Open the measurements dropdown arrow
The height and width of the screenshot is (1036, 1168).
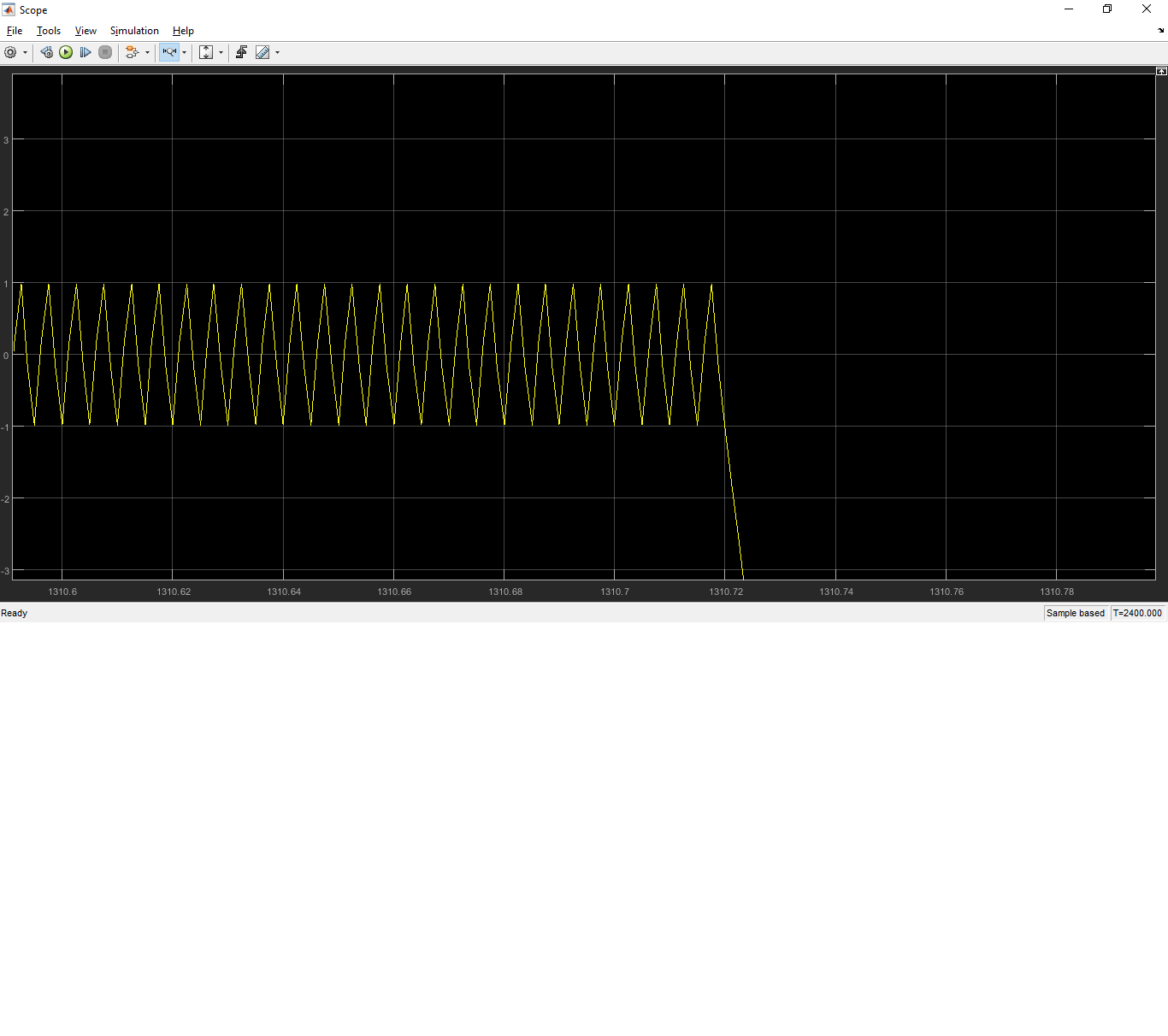(277, 53)
